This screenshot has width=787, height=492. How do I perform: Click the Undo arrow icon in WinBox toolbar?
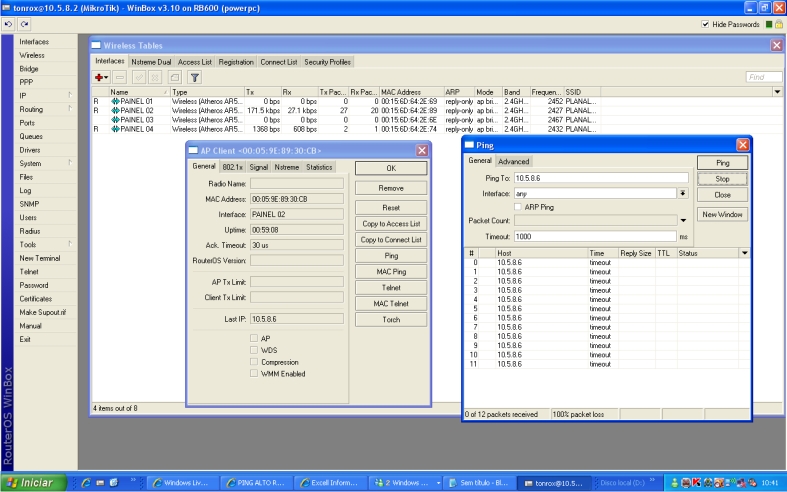point(8,24)
